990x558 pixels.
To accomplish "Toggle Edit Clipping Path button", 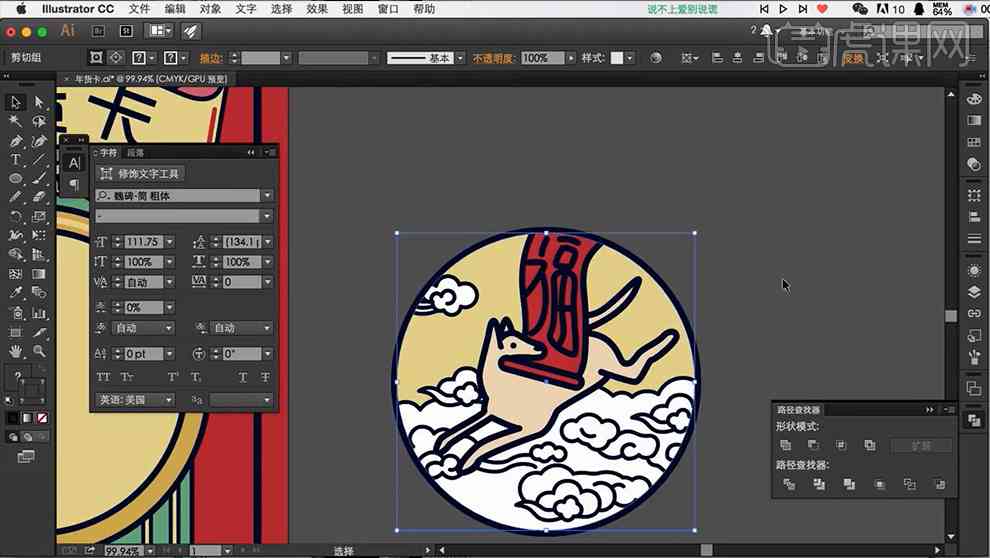I will pyautogui.click(x=96, y=57).
